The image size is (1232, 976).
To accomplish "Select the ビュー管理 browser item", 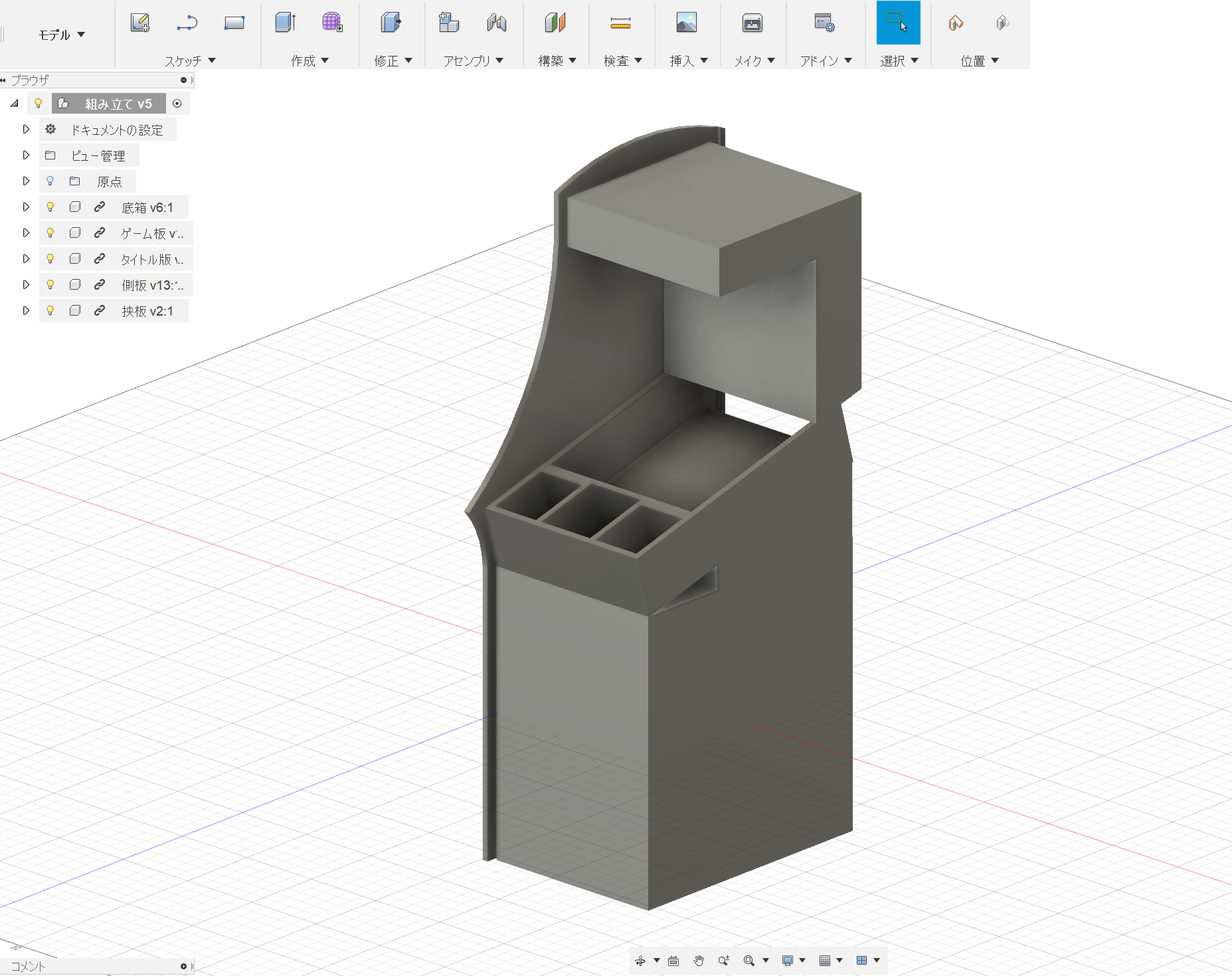I will pyautogui.click(x=98, y=156).
